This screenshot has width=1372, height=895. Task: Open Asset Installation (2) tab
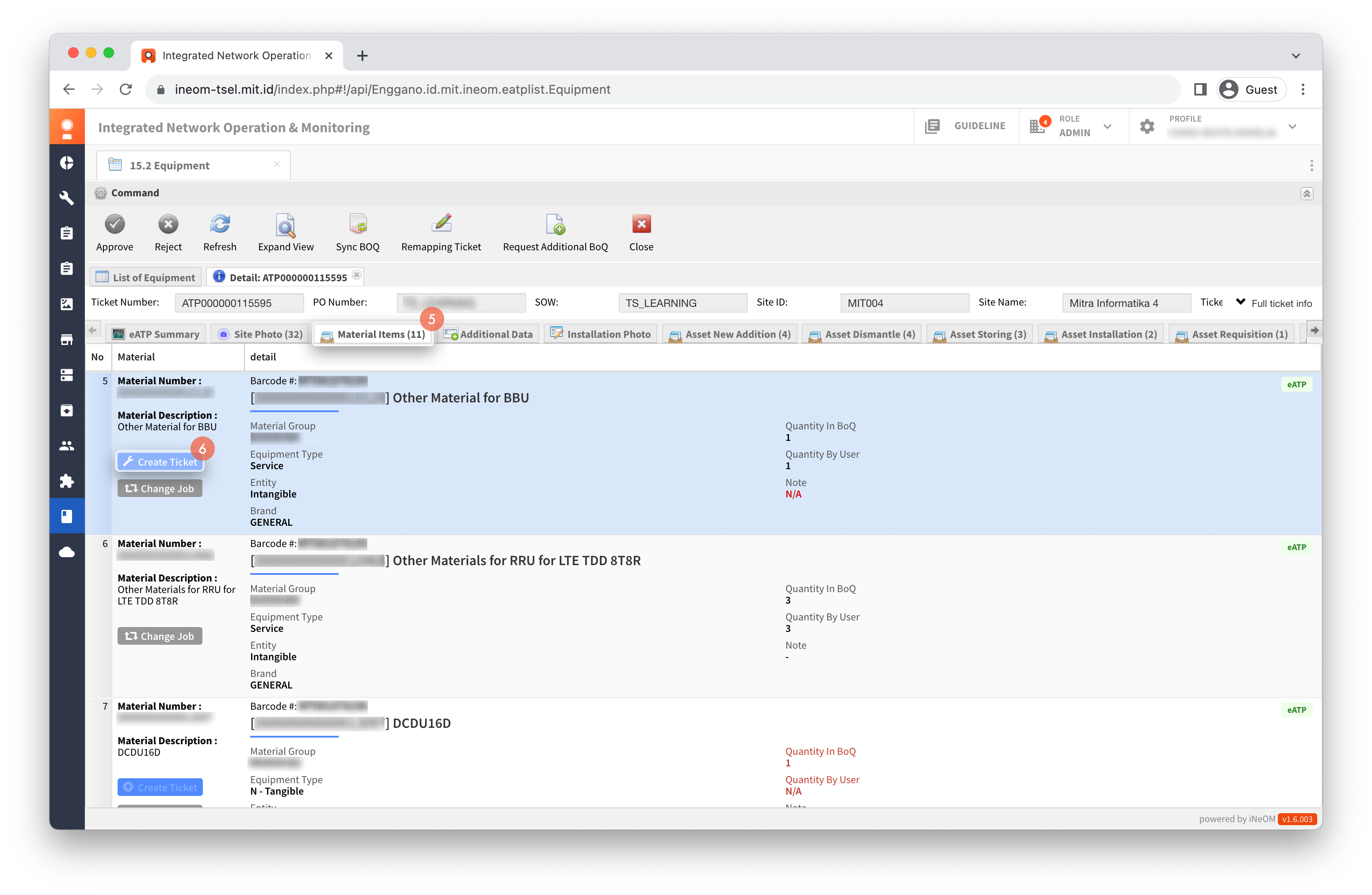1101,334
